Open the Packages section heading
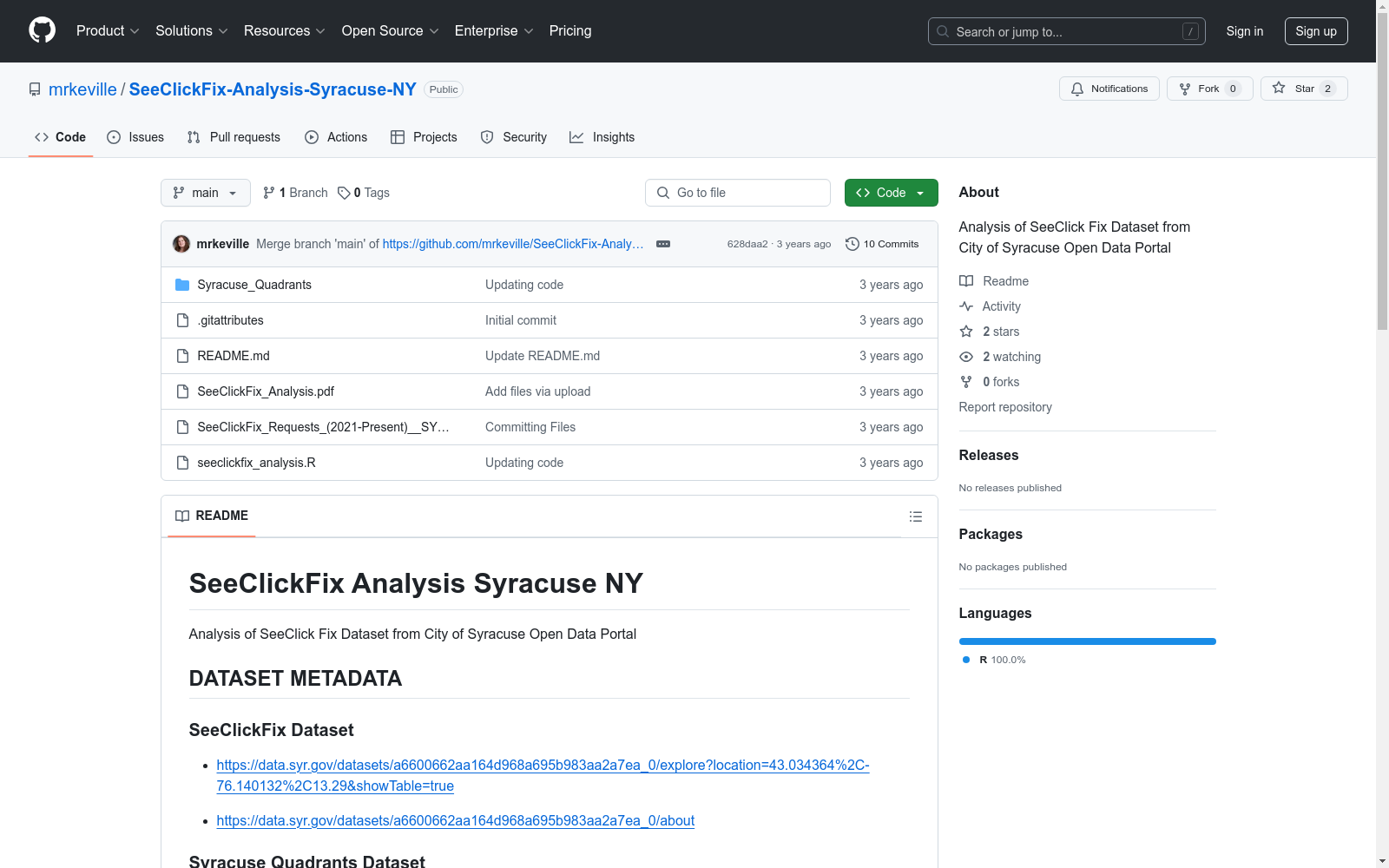 (x=991, y=534)
